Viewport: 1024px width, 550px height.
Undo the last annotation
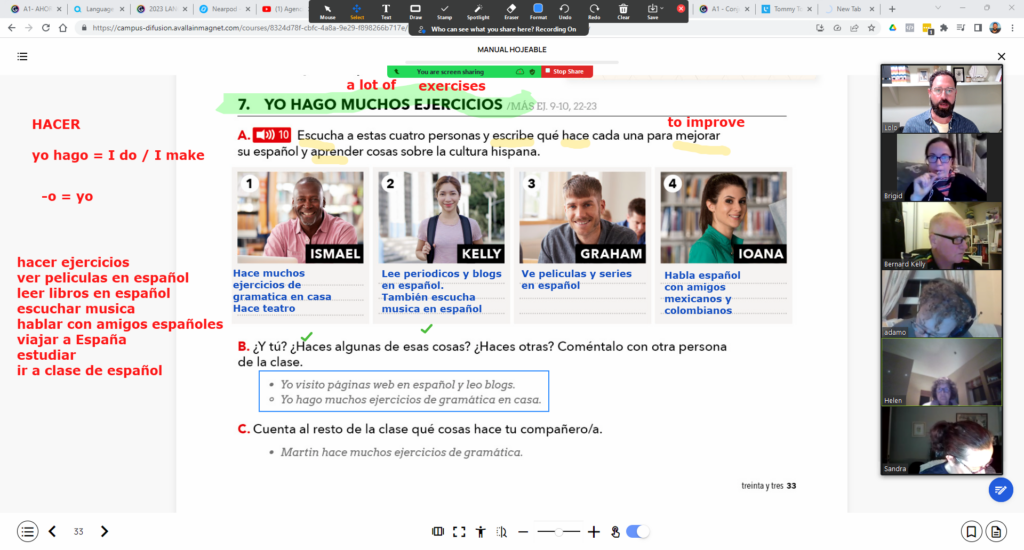(565, 11)
